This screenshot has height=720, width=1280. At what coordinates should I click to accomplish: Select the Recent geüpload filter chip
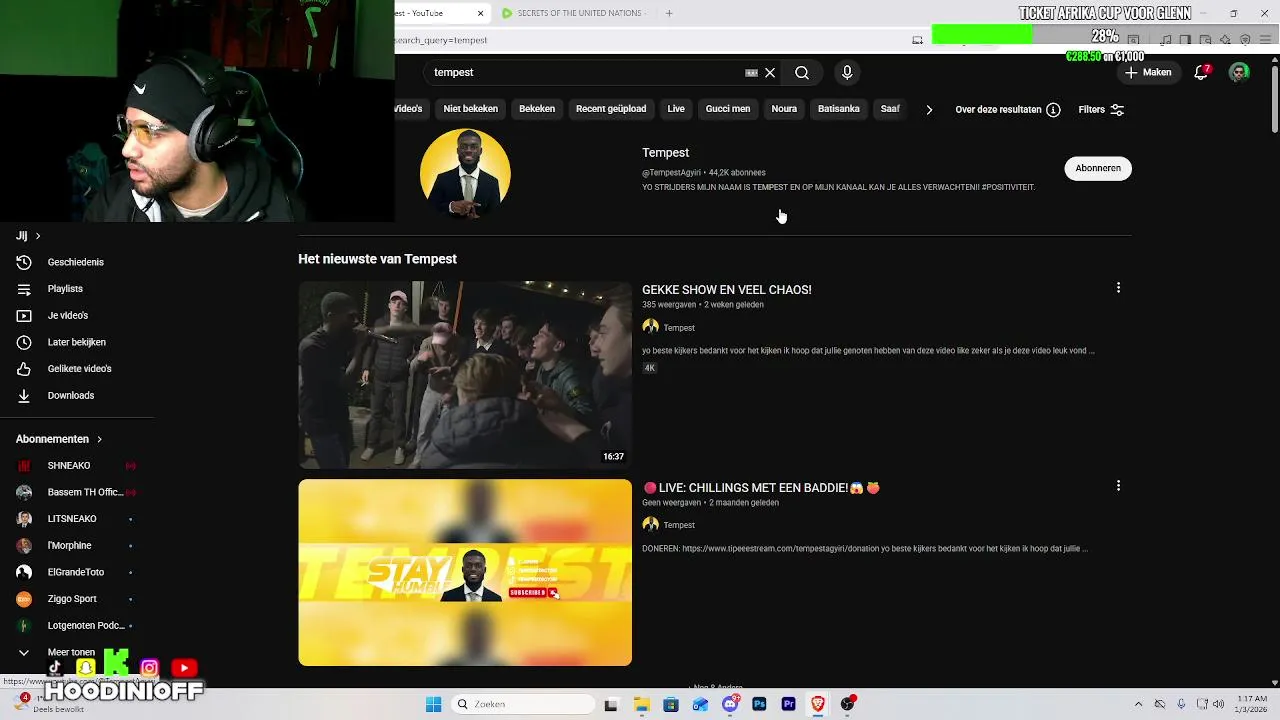(x=611, y=109)
